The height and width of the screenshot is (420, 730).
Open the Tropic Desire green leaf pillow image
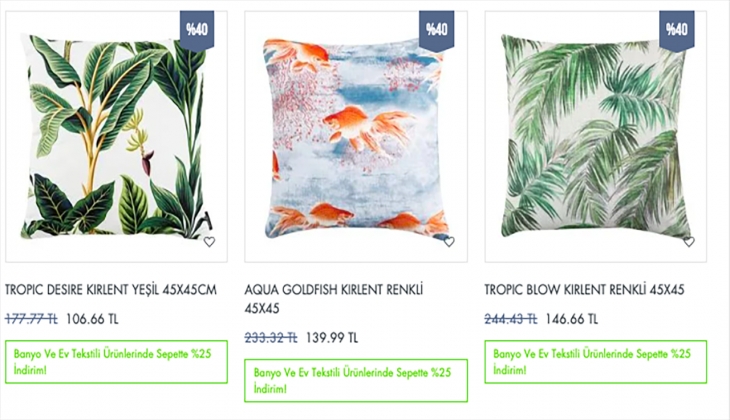(116, 136)
